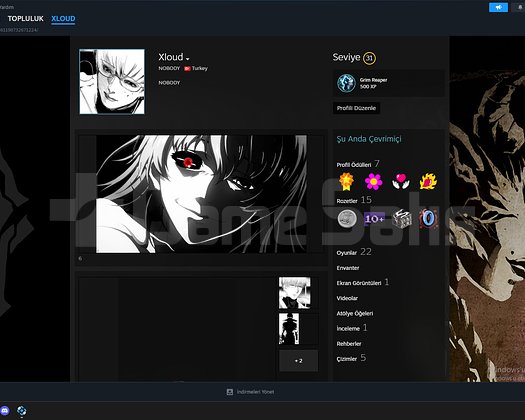Click the silver coin badge icon
Viewport: 525px width, 420px height.
347,219
